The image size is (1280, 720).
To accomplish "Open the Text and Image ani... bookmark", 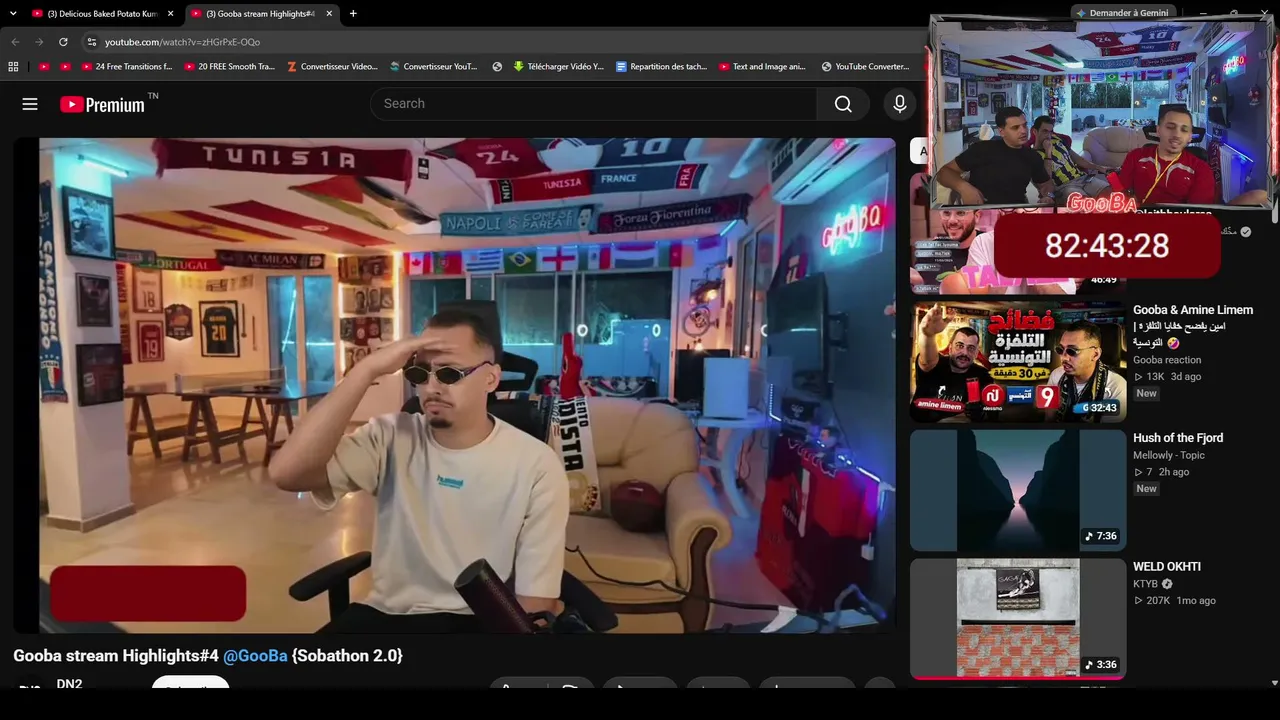I will (763, 67).
